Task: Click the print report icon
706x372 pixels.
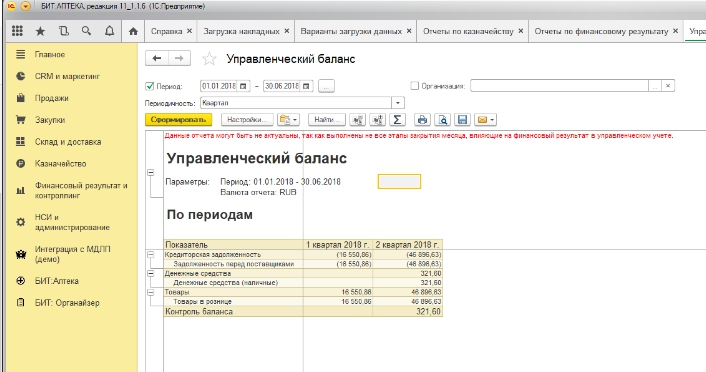Action: 422,120
